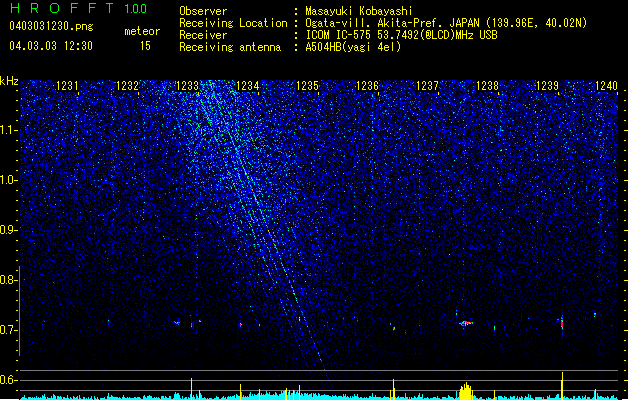Click the 'Receiving antenna' label
This screenshot has height=400, width=629.
point(230,47)
